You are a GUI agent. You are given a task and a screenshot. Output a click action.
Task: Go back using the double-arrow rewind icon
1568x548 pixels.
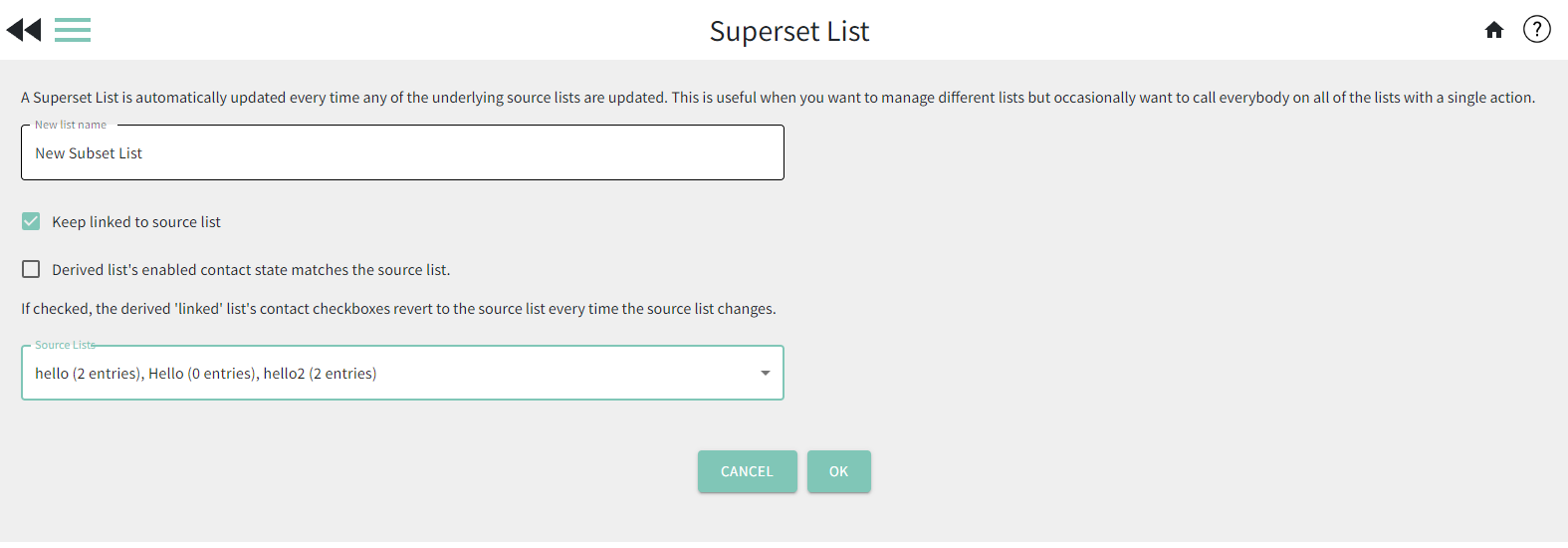[24, 30]
